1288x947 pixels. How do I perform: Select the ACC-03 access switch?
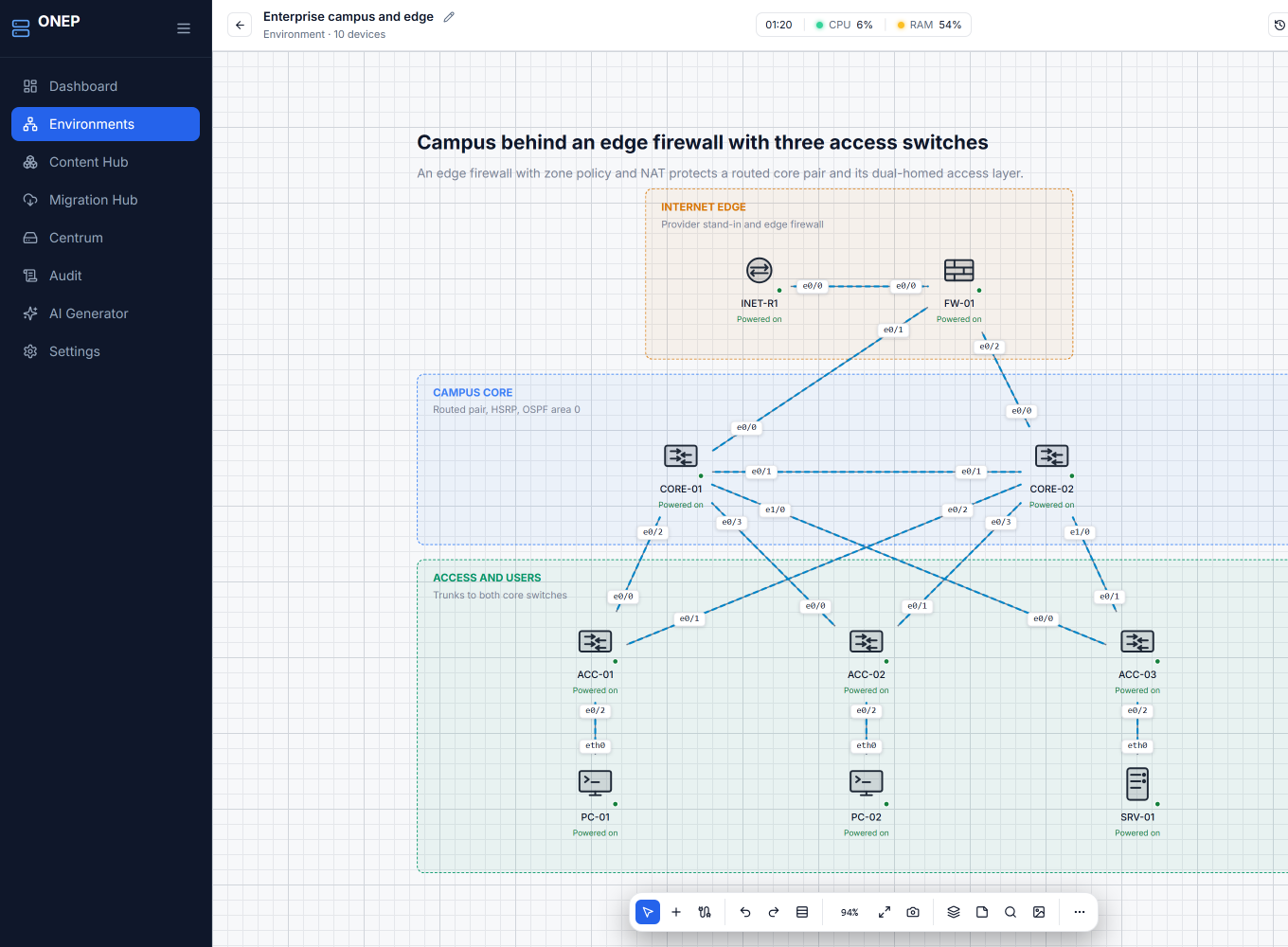point(1137,642)
